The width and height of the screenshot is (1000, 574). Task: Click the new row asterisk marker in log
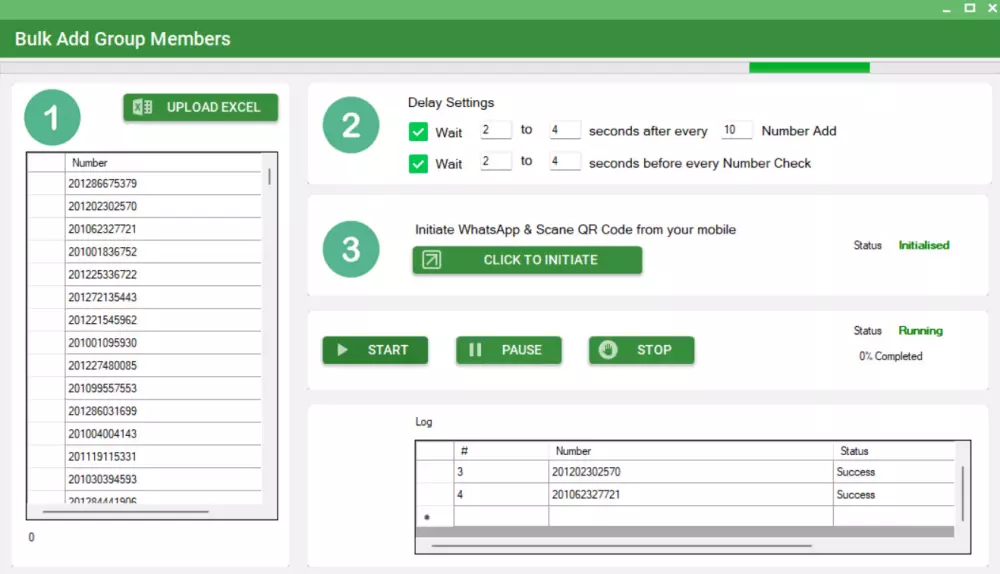(427, 517)
